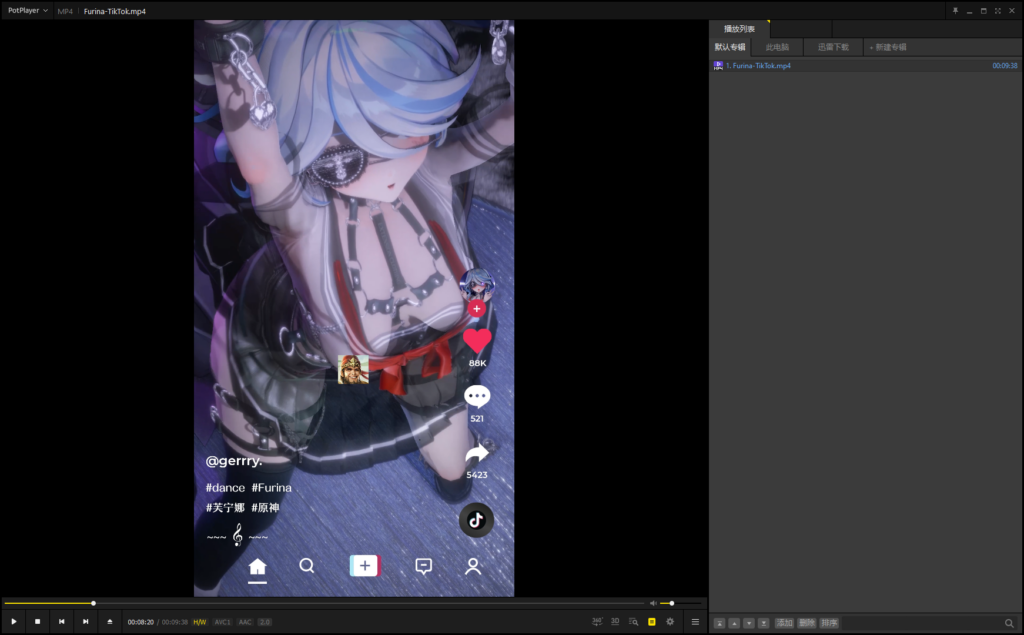The width and height of the screenshot is (1024, 635).
Task: Click the Play button
Action: point(14,622)
